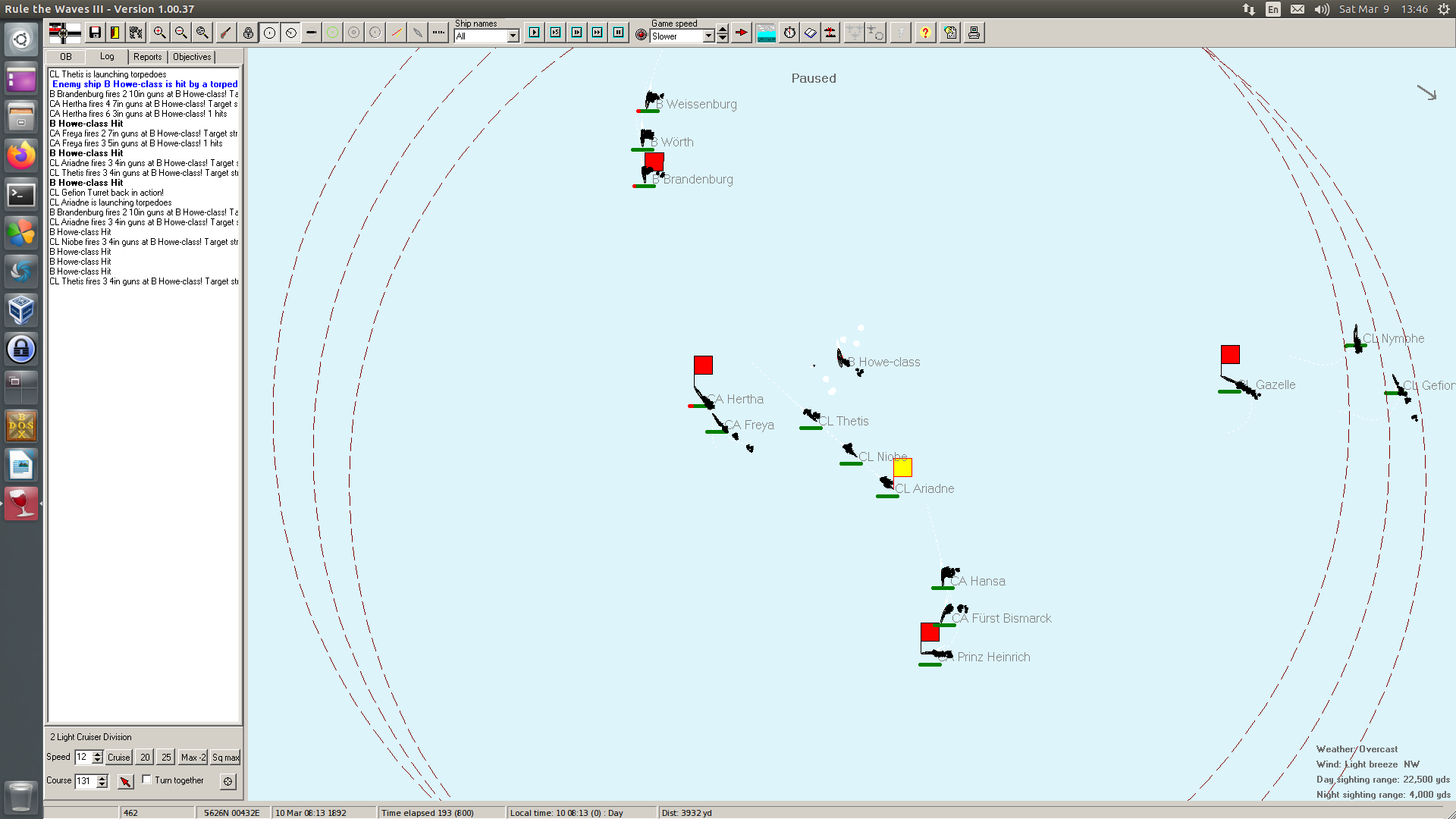Click the Sq max speed button
Screen dimensions: 1456x819
(226, 757)
